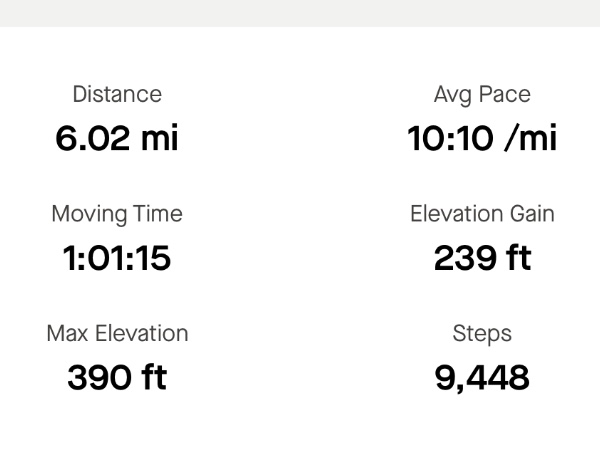Click the number 6.02 under Distance

click(93, 138)
